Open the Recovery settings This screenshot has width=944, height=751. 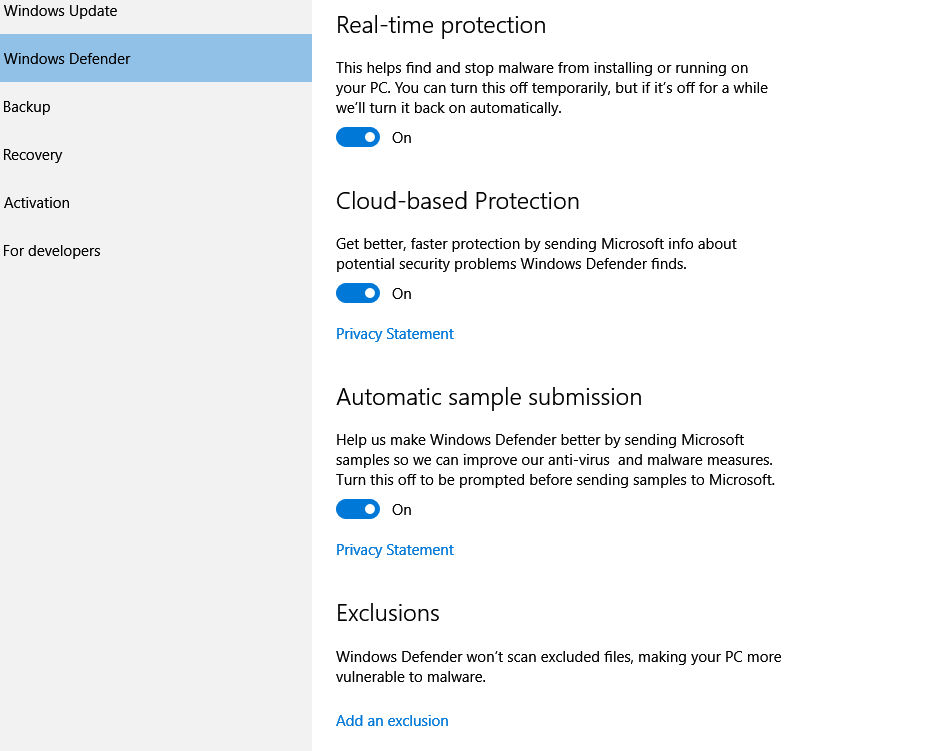tap(156, 155)
